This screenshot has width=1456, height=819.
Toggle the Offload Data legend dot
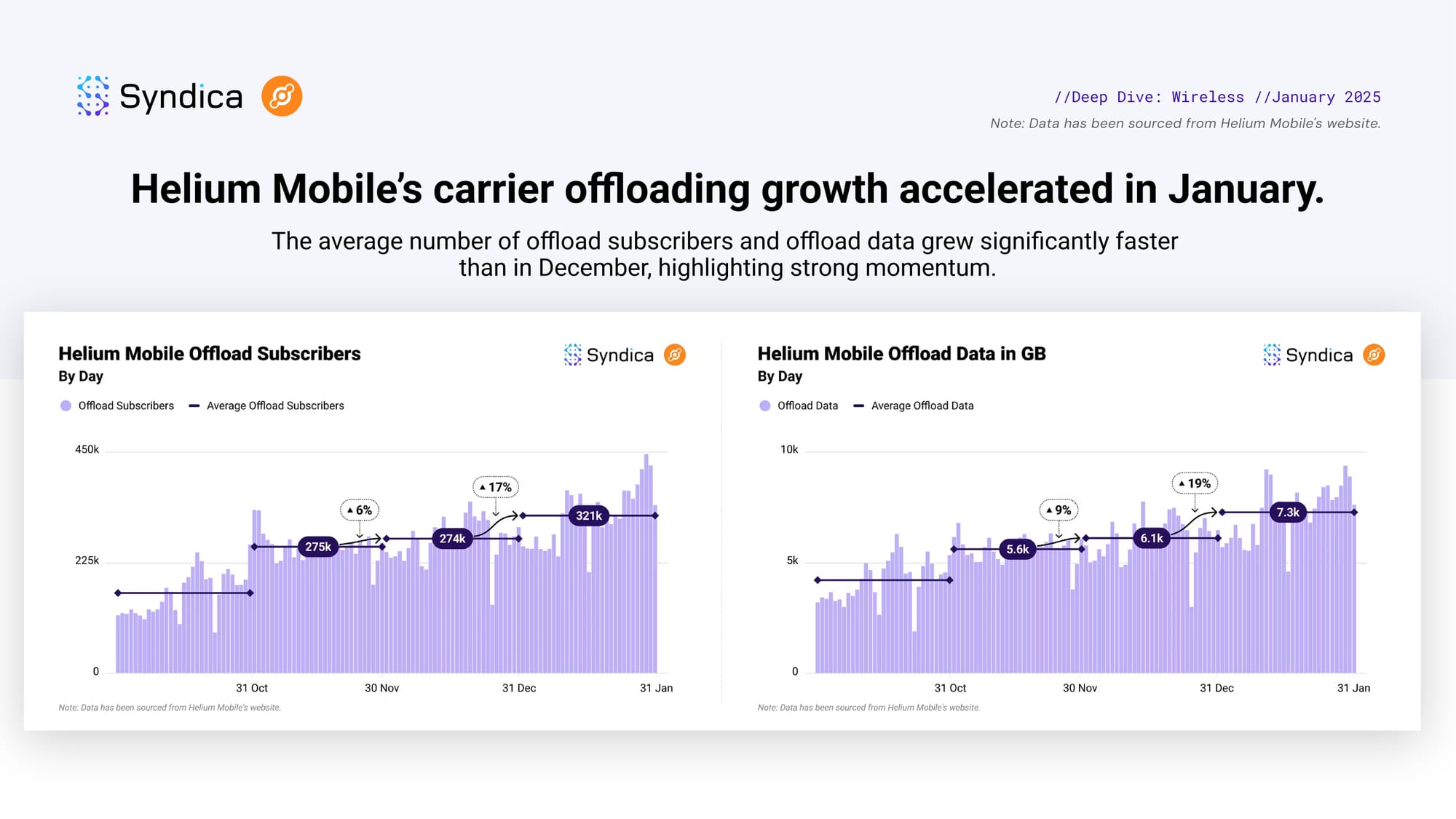pos(764,405)
